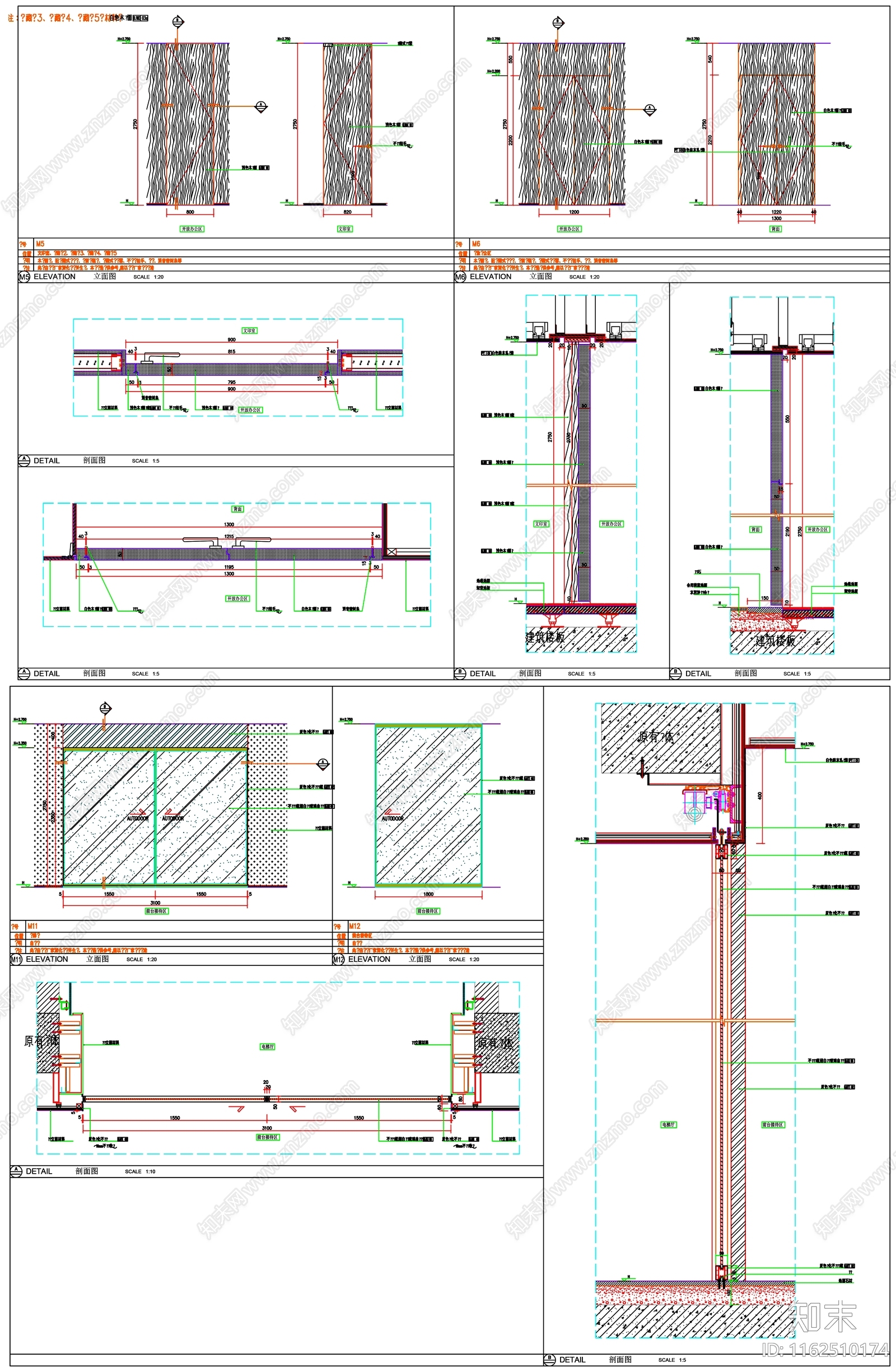The height and width of the screenshot is (1372, 896).
Task: Click 原有?体 label at top of tall section
Action: pos(655,736)
